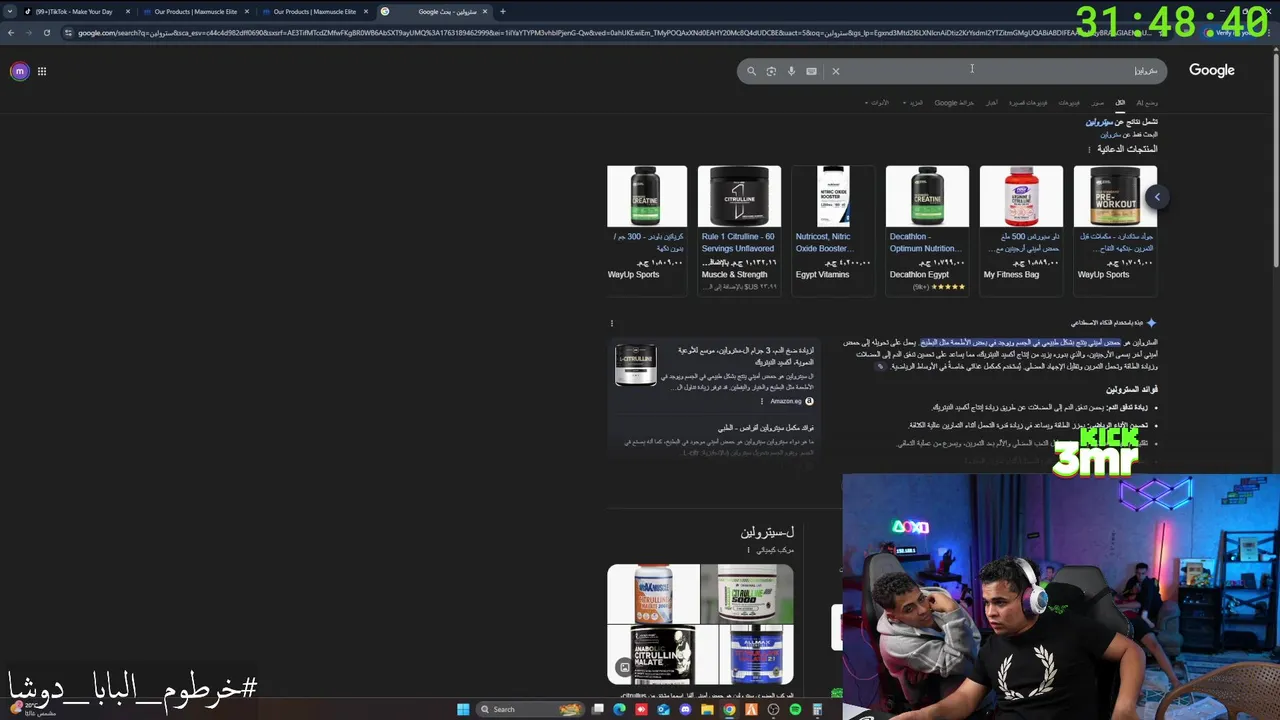Open the three-dot menu beside sponsored products heading
Viewport: 1280px width, 720px height.
(1090, 149)
